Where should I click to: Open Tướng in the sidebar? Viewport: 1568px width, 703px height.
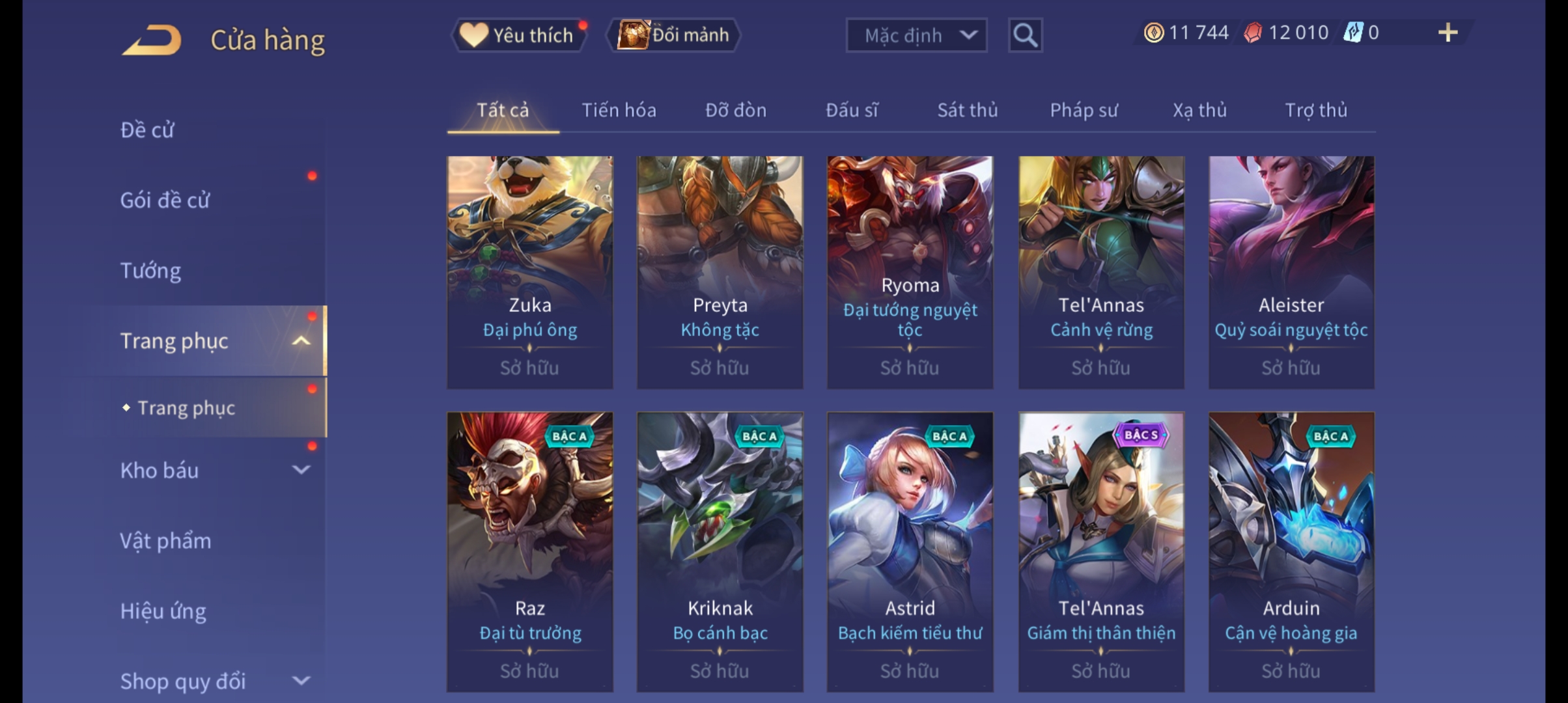[150, 270]
